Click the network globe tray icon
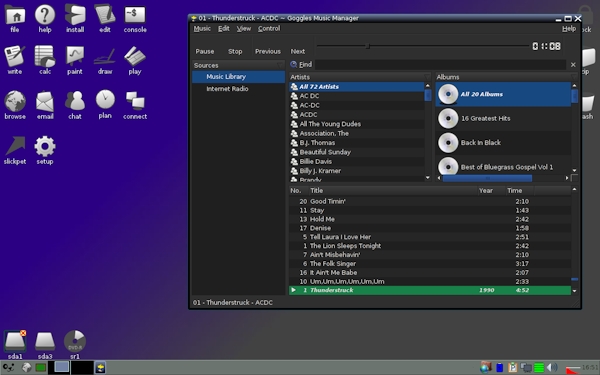Viewport: 600px width, 375px height. pyautogui.click(x=486, y=368)
